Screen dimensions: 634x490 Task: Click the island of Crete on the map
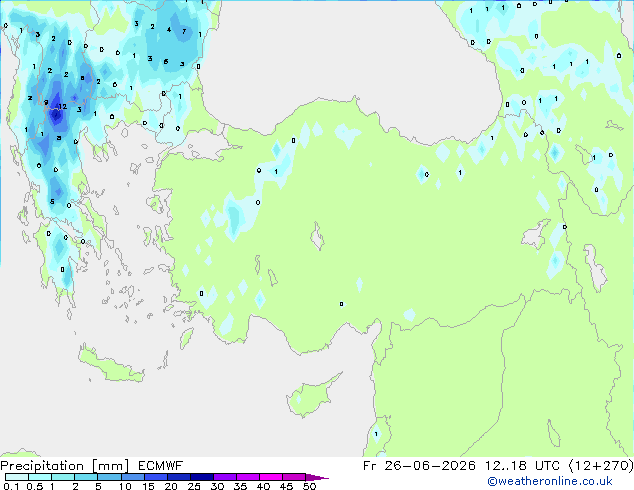111,365
